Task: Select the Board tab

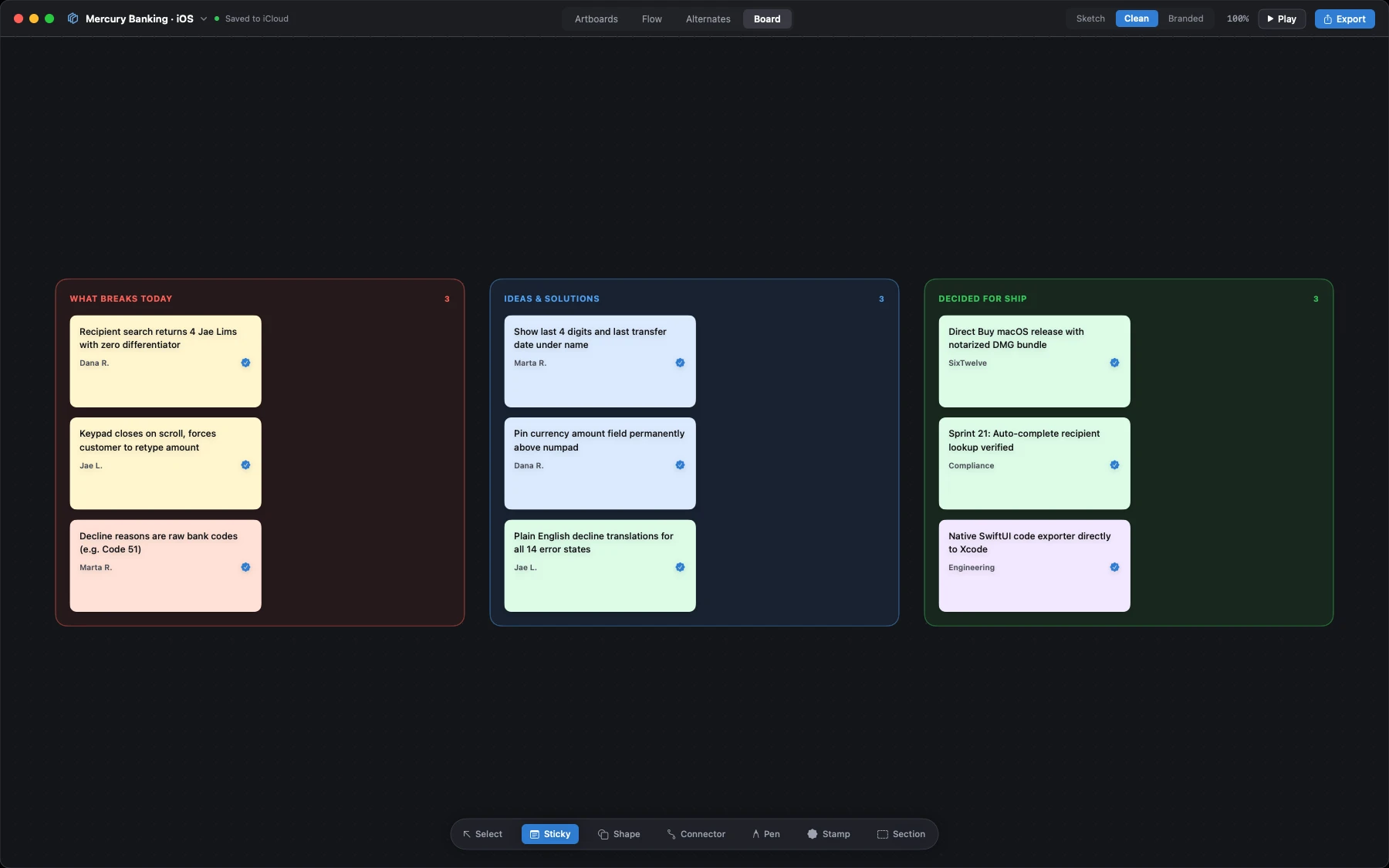Action: [x=767, y=19]
